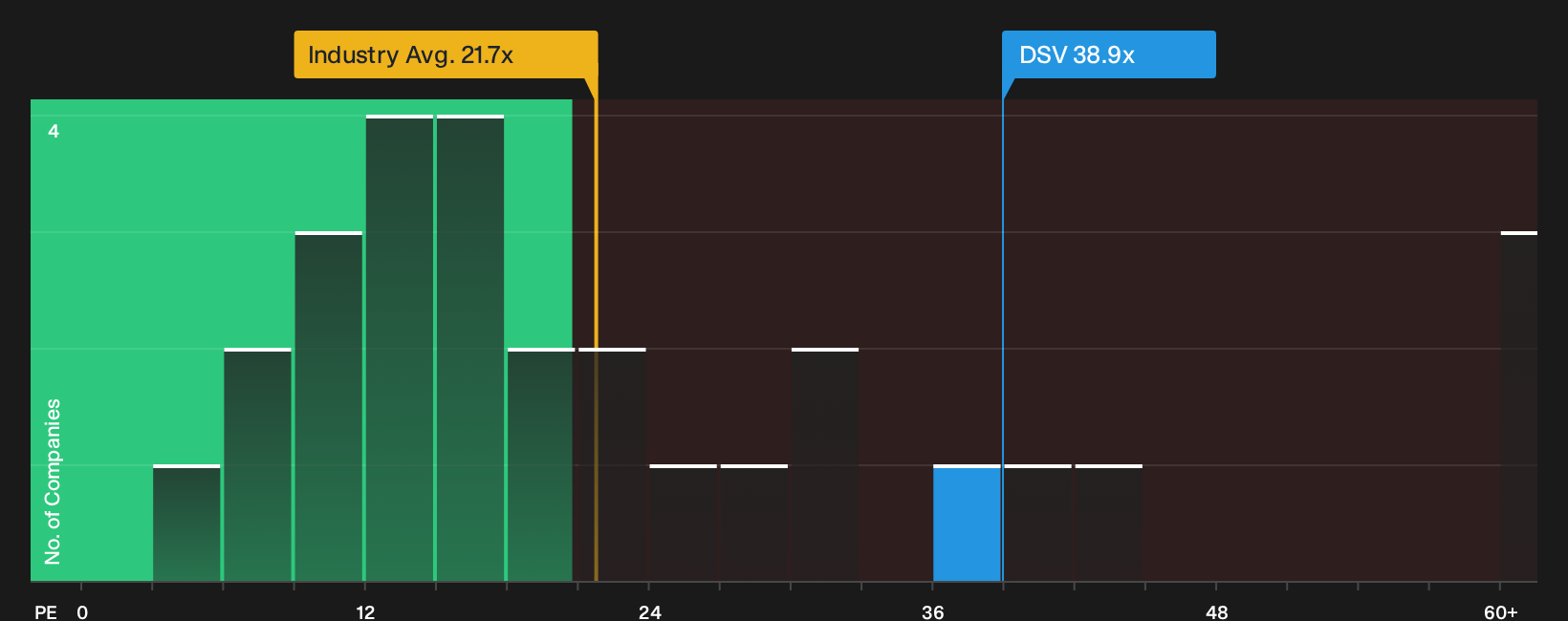Click the No. of Companies axis title
Screen dimensions: 1568x621
point(53,482)
